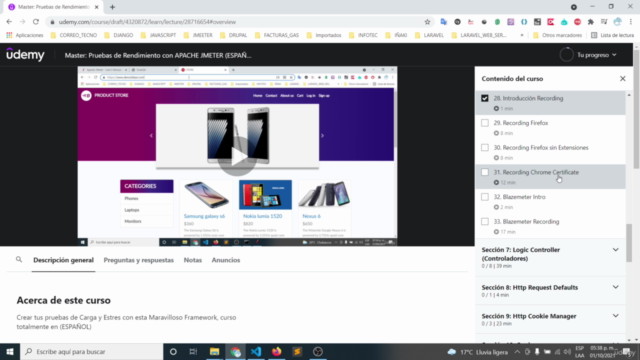Check lecture 30 Recording Firefox sin Extensiones
The height and width of the screenshot is (360, 640).
pyautogui.click(x=484, y=148)
